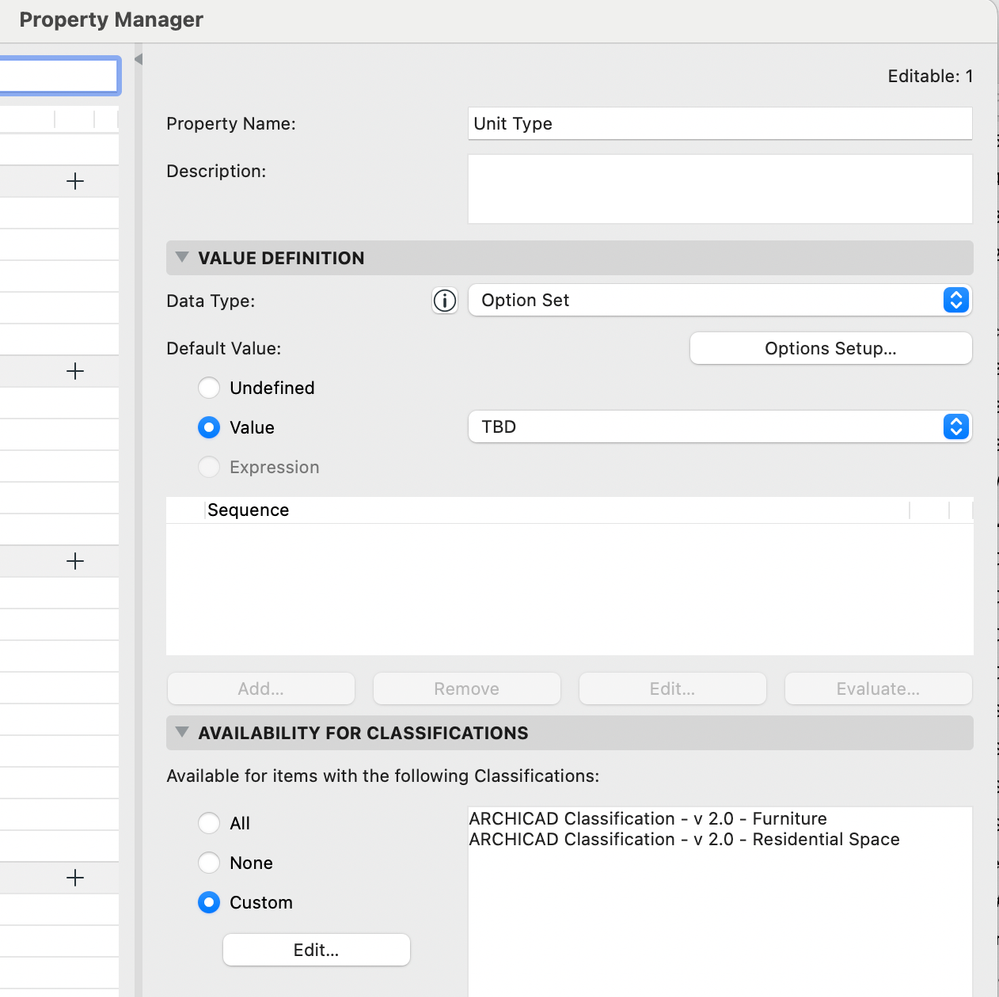
Task: Choose All classifications availability
Action: click(209, 823)
